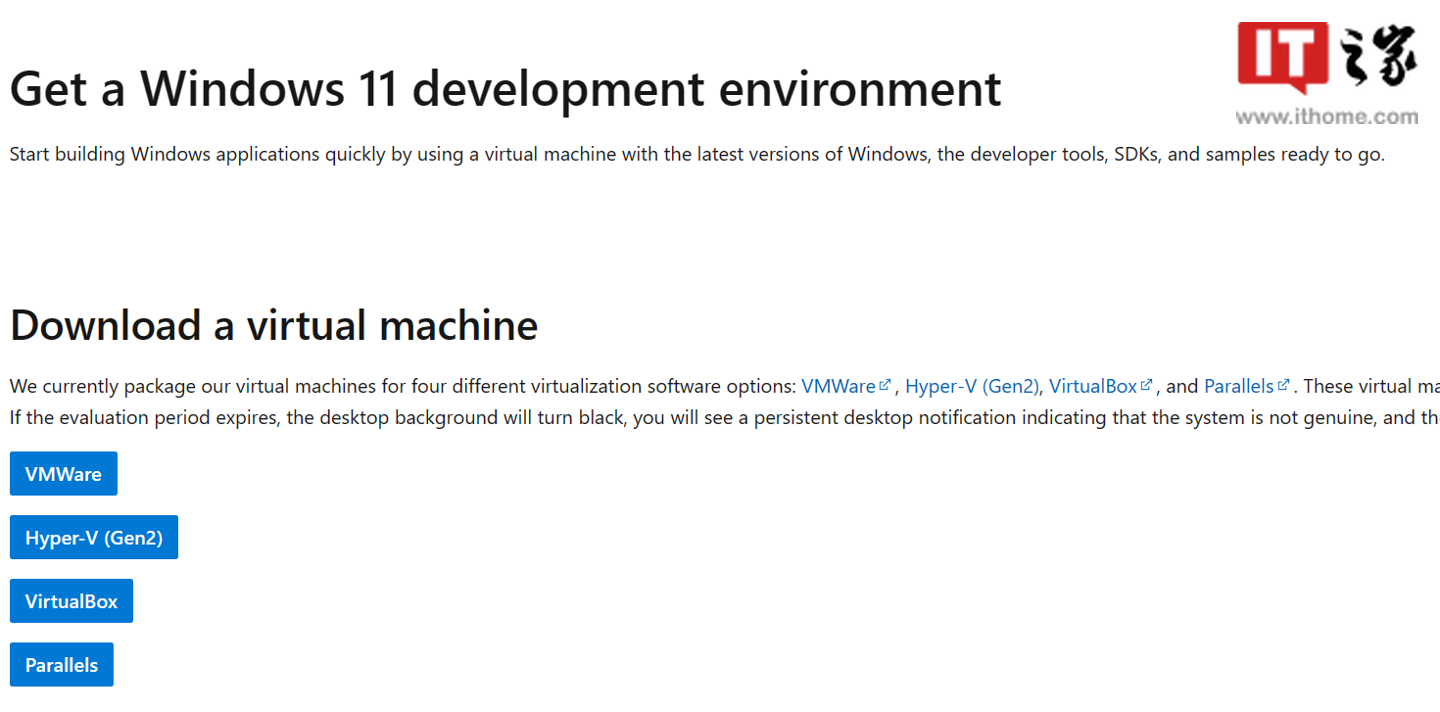Click the 'If the evaluation period expires' sentence
Image resolution: width=1440 pixels, height=712 pixels.
pos(700,418)
